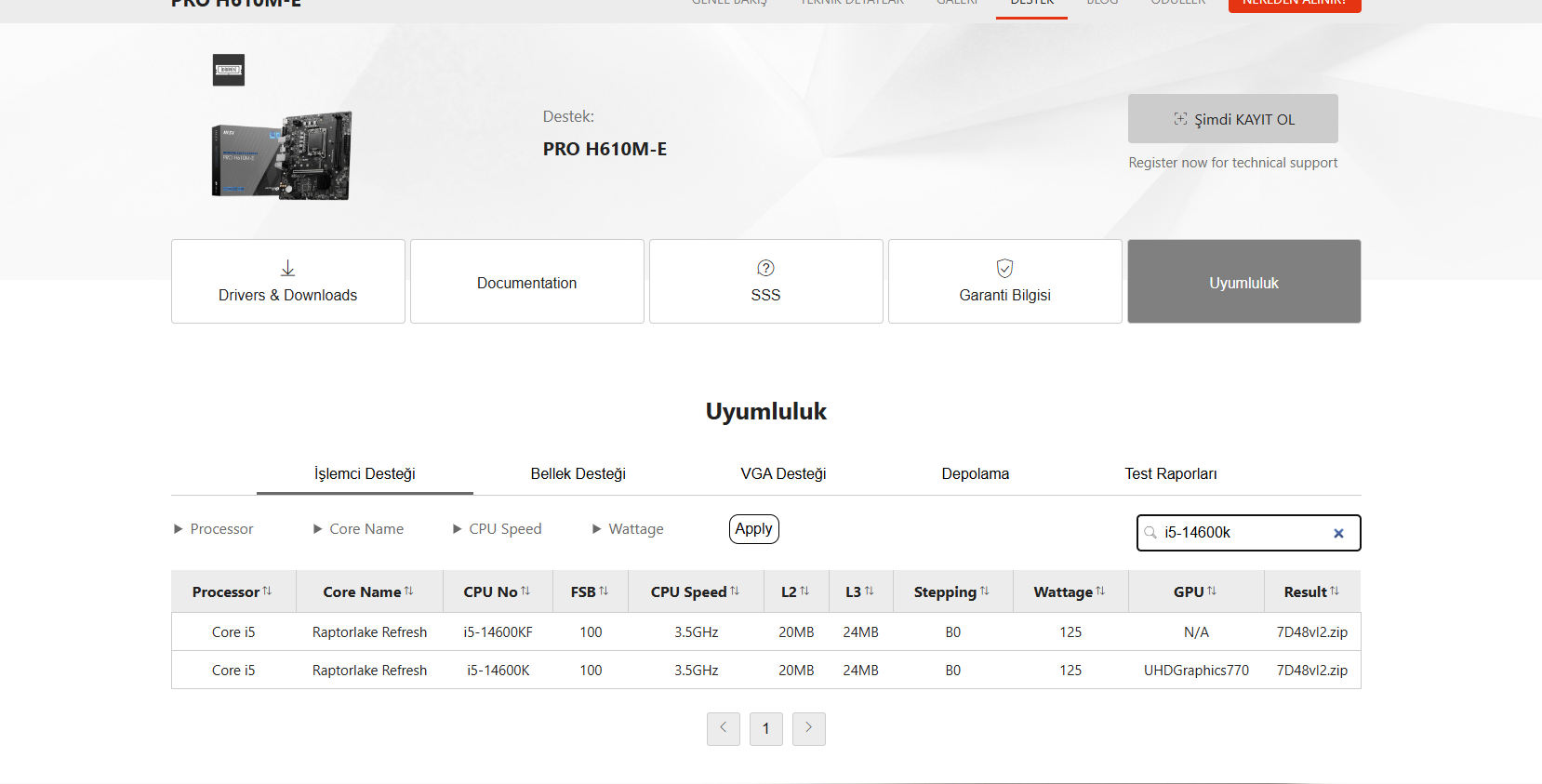Click the PRO H610M-E motherboard product image

(282, 155)
